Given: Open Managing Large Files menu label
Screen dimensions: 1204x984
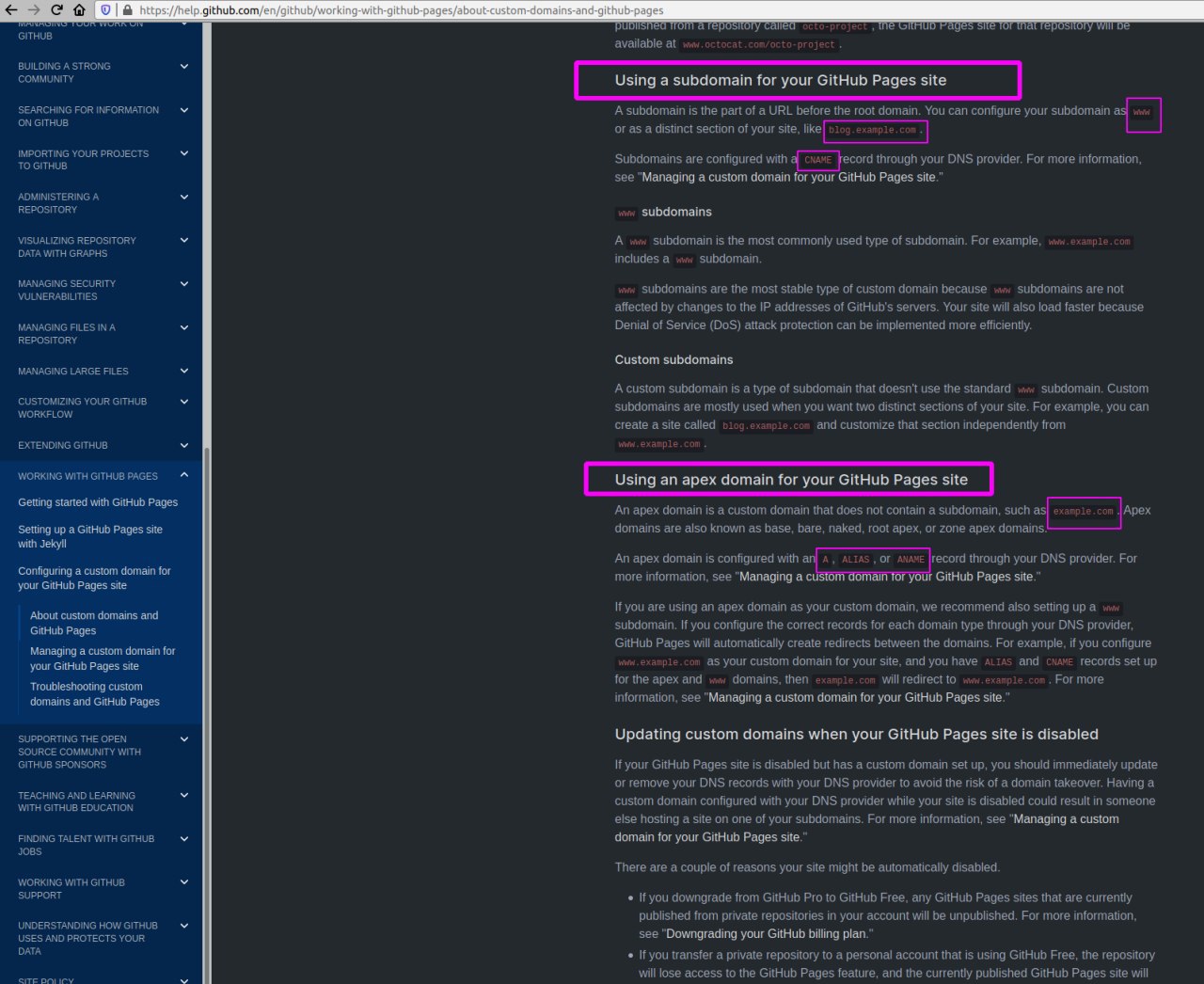Looking at the screenshot, I should pyautogui.click(x=73, y=371).
